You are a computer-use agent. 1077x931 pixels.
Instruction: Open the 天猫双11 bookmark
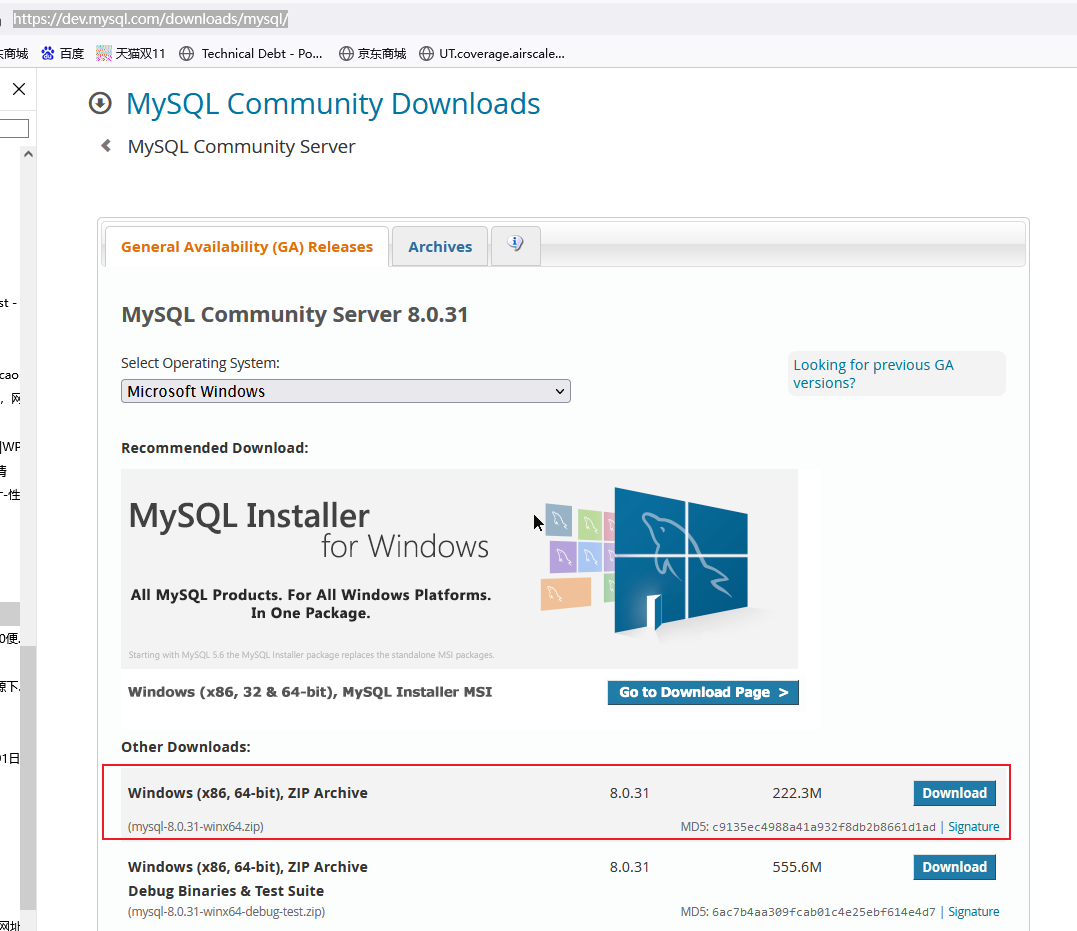131,54
